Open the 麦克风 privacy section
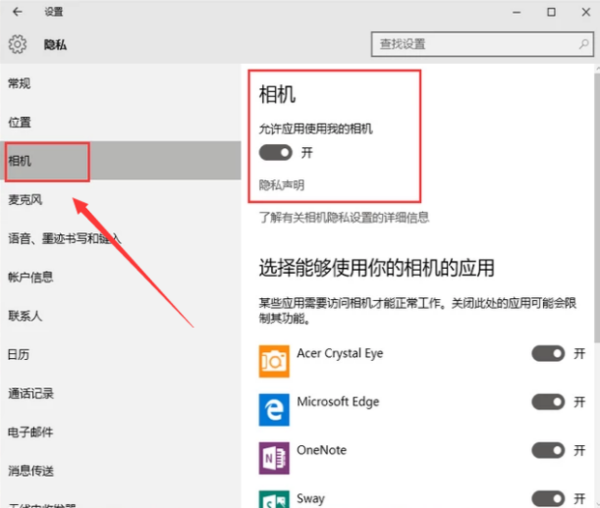This screenshot has width=600, height=508. coord(26,200)
